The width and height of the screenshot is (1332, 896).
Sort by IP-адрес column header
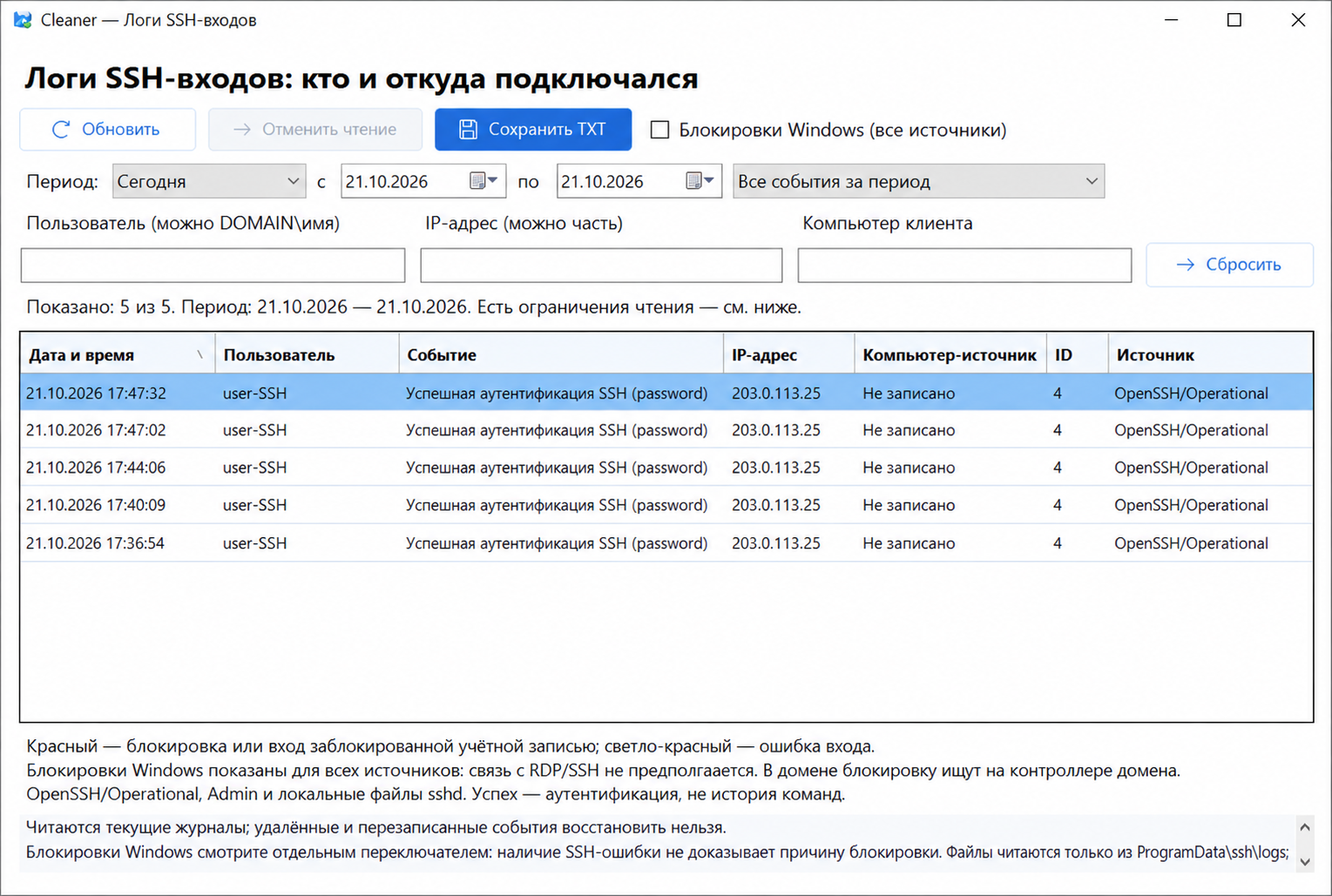click(x=788, y=354)
